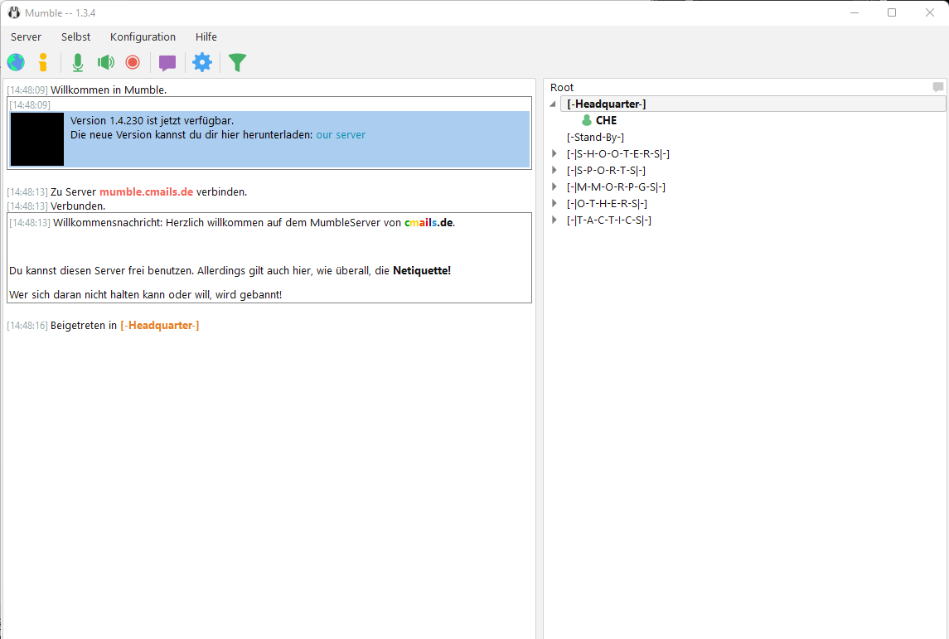
Task: Open the Selbst menu
Action: (76, 37)
